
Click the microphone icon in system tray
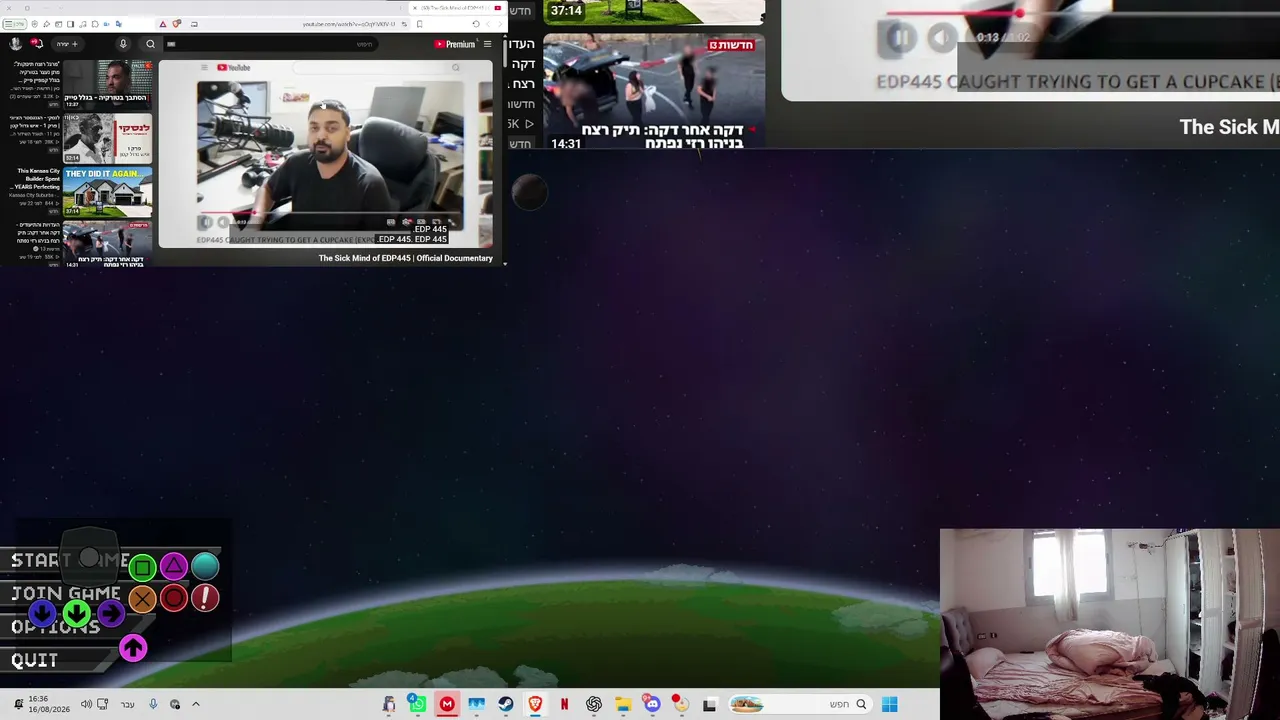coord(153,704)
